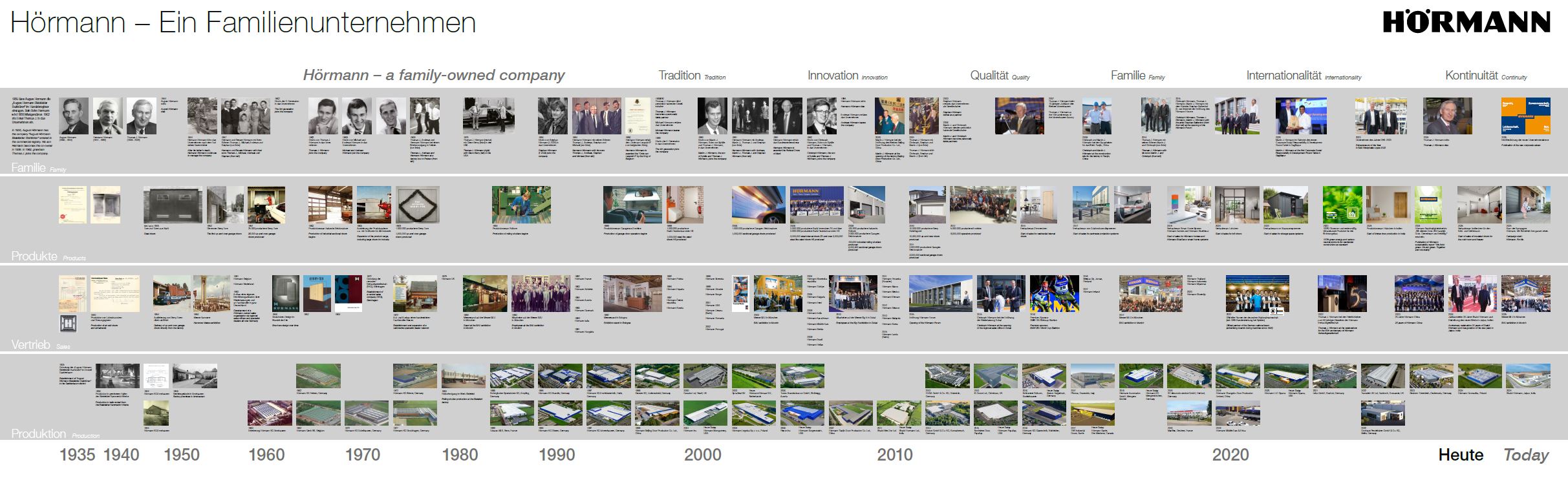
Task: Click the Produkte row label
Action: coord(33,256)
